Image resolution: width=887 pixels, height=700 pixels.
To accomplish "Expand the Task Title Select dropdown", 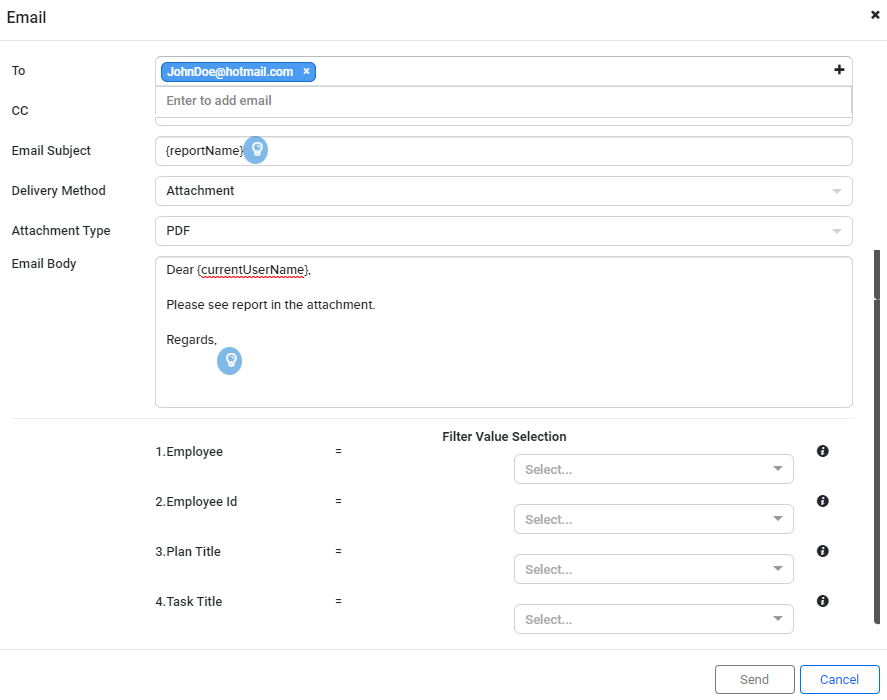I will pos(653,619).
